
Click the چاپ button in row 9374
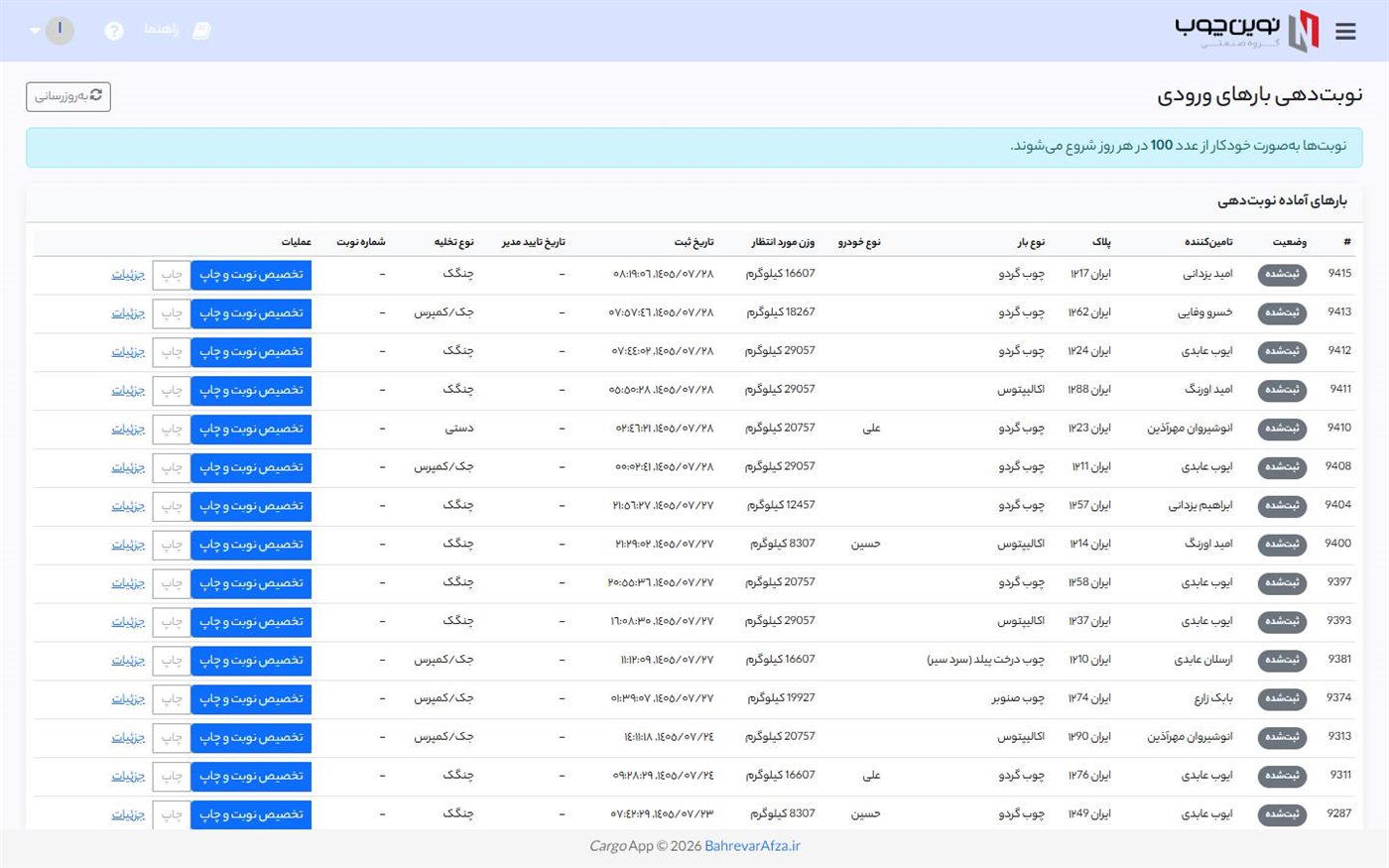point(172,699)
